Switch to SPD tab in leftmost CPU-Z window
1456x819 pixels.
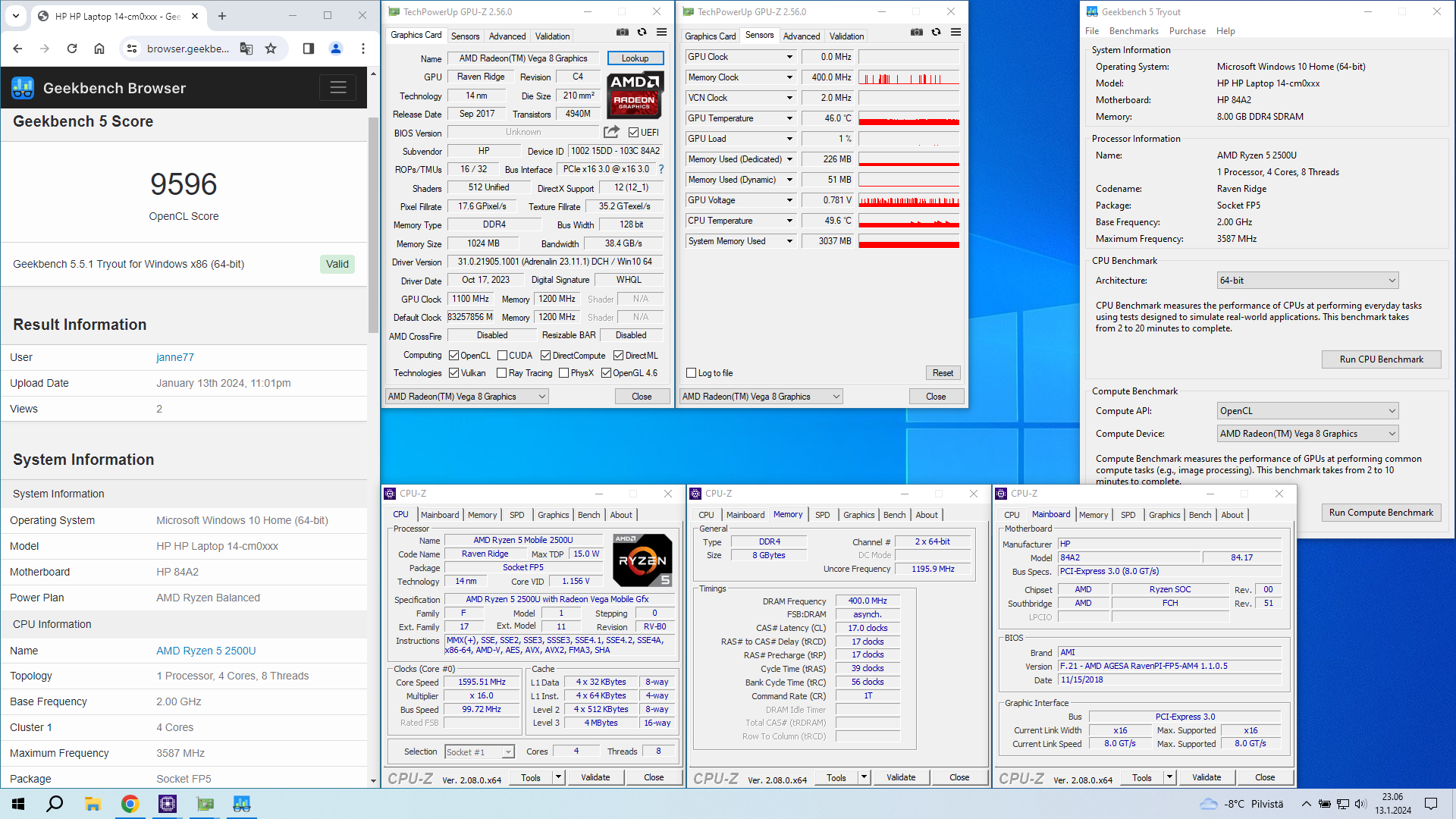pyautogui.click(x=516, y=515)
